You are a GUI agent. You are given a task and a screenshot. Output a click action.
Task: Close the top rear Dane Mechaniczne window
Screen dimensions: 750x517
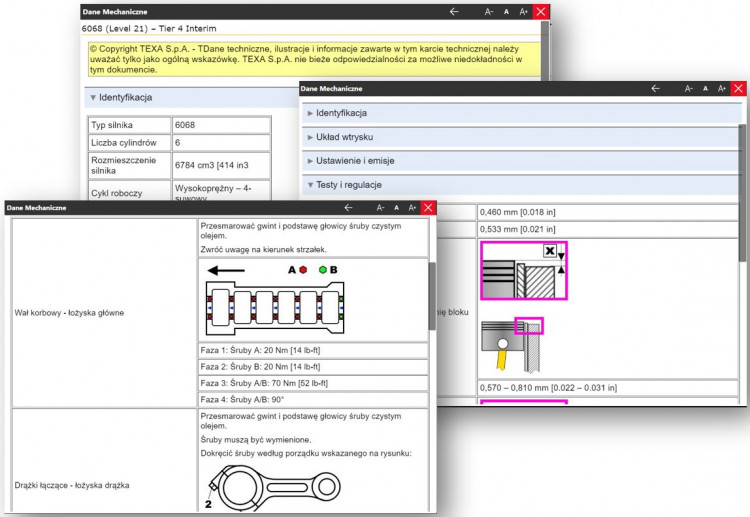540,11
